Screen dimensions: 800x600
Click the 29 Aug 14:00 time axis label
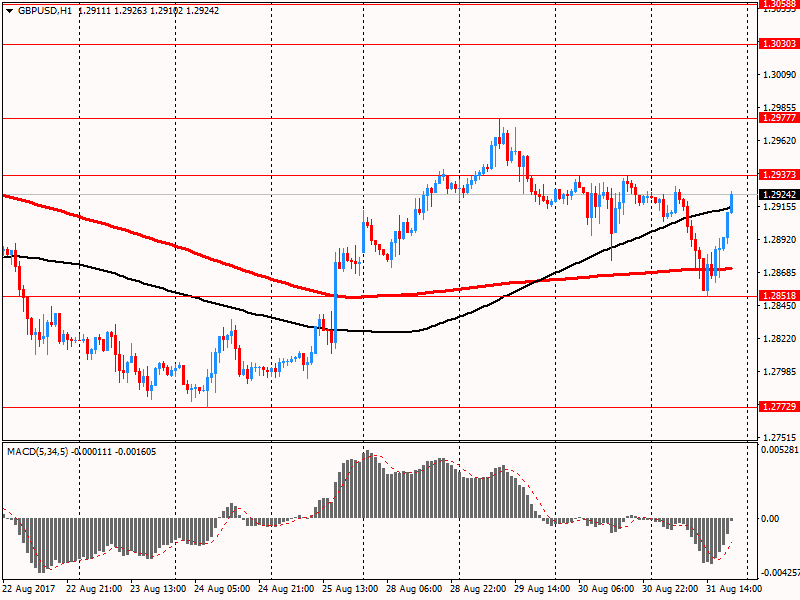pyautogui.click(x=542, y=589)
